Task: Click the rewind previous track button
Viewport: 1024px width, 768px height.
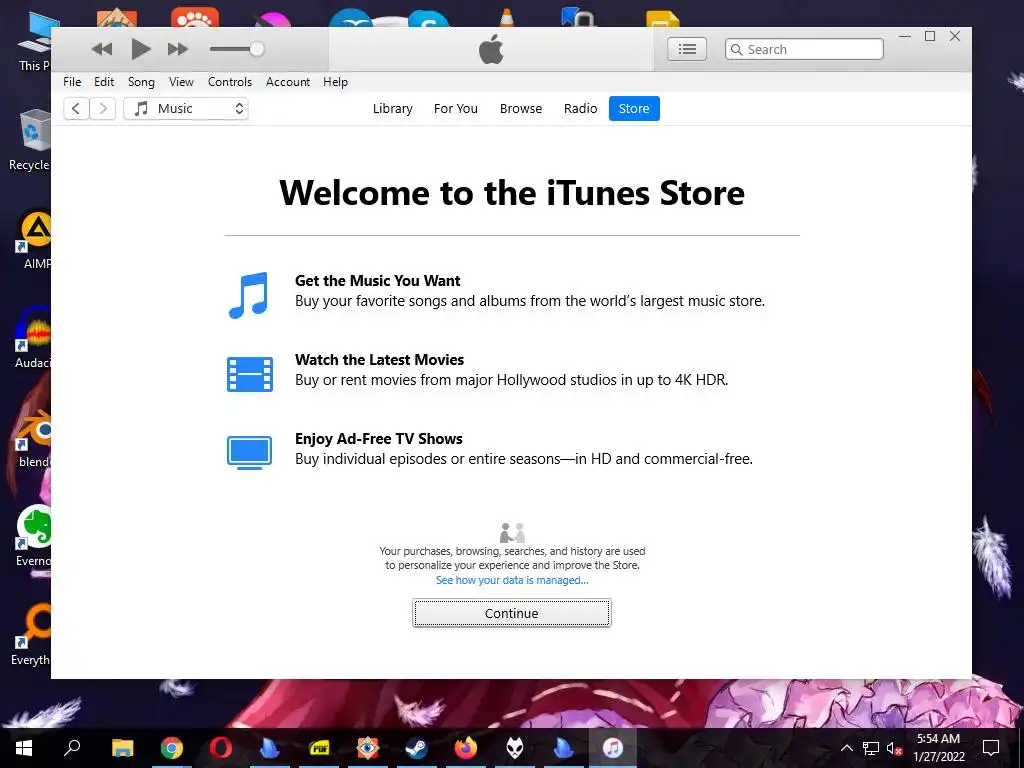Action: point(102,49)
